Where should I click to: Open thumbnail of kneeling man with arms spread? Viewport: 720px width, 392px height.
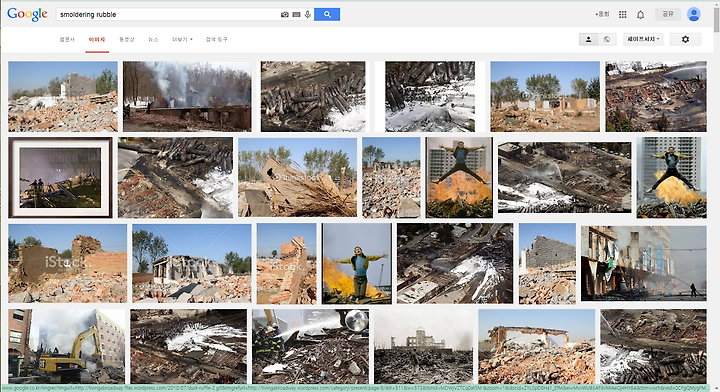(x=357, y=263)
